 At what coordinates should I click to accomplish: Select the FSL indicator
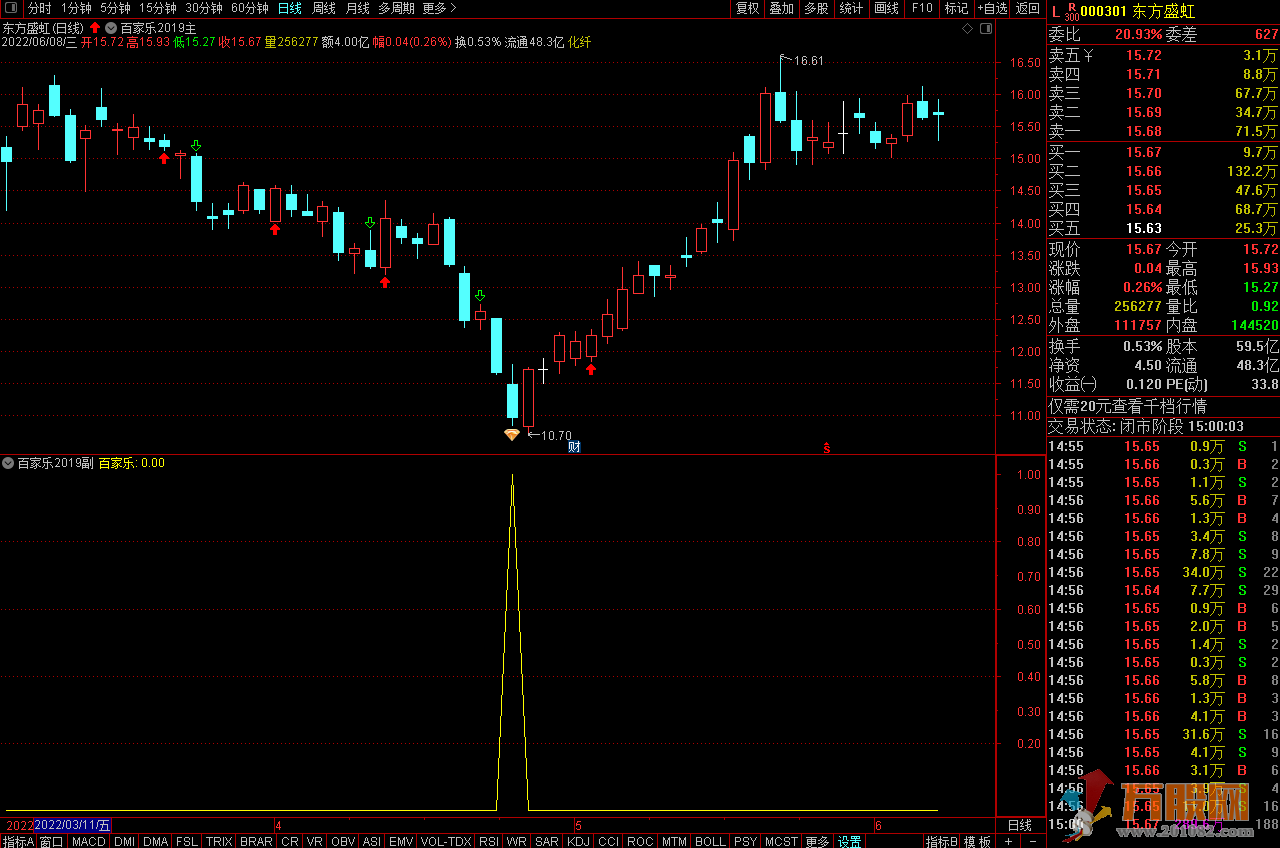coord(187,841)
